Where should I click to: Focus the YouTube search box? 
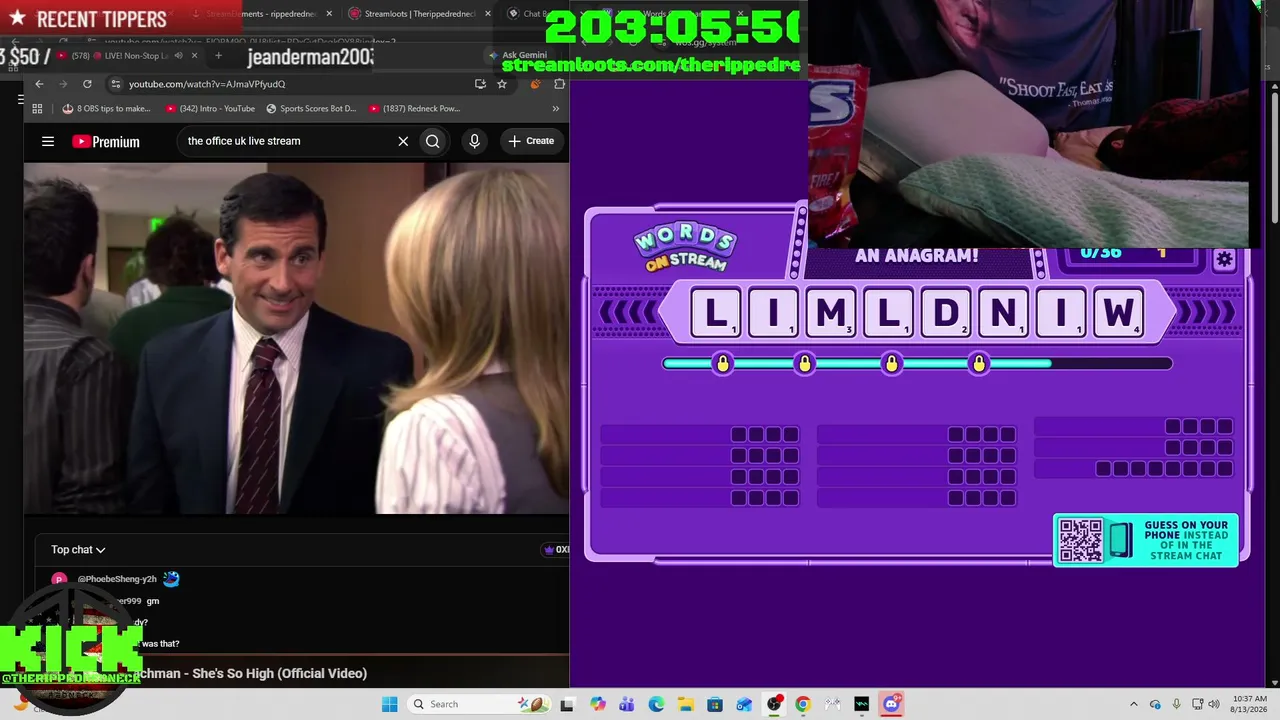(288, 141)
